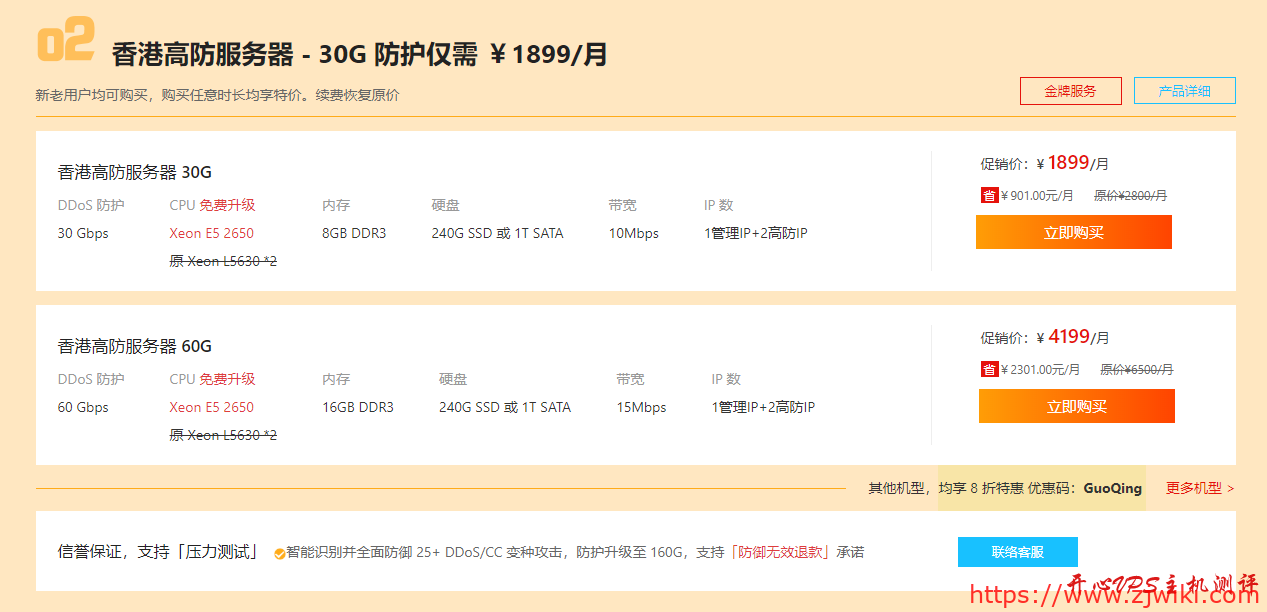
Task: Select the GuoQing coupon code
Action: (1112, 488)
